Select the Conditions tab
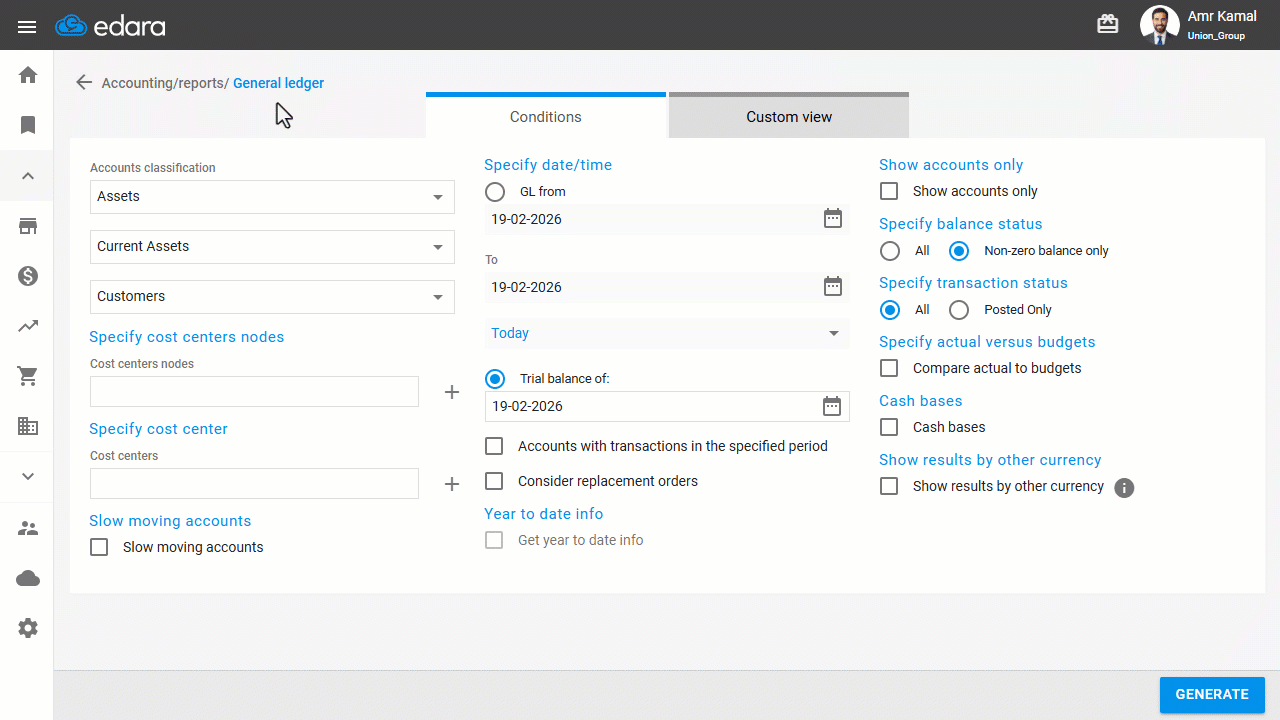 point(546,115)
